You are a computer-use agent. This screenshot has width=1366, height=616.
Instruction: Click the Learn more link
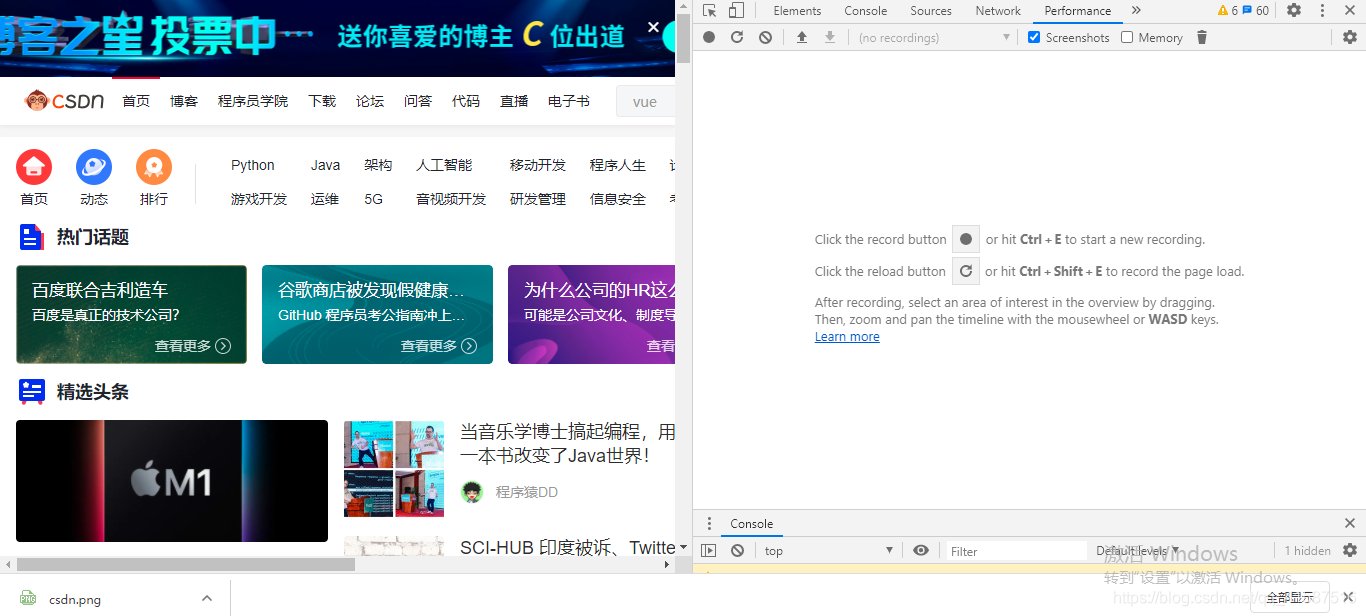pos(847,337)
